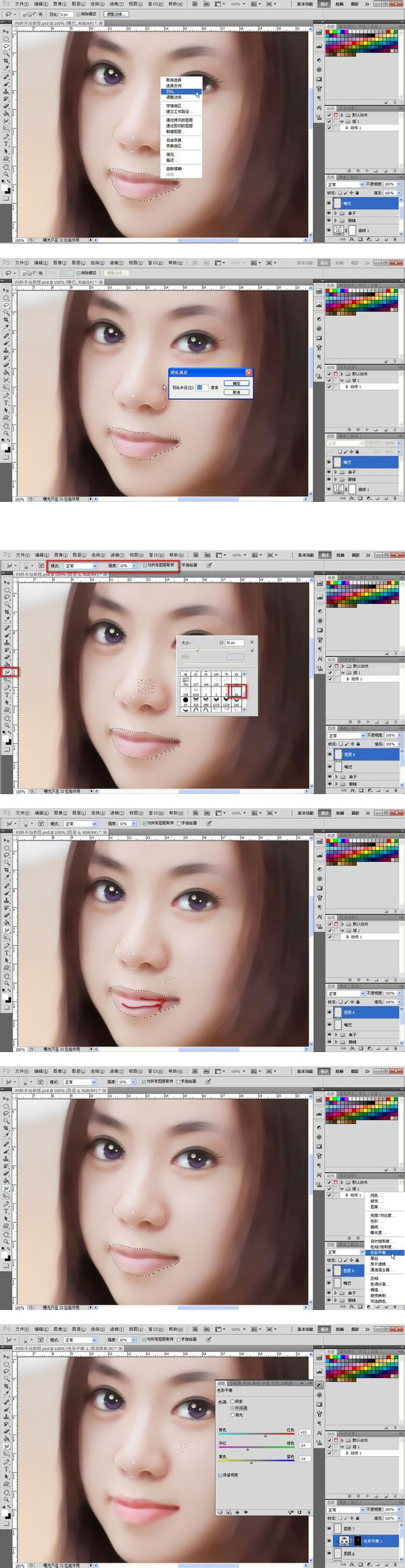
Task: Open the brush preset picker flyout menu arrow
Action: (x=252, y=642)
